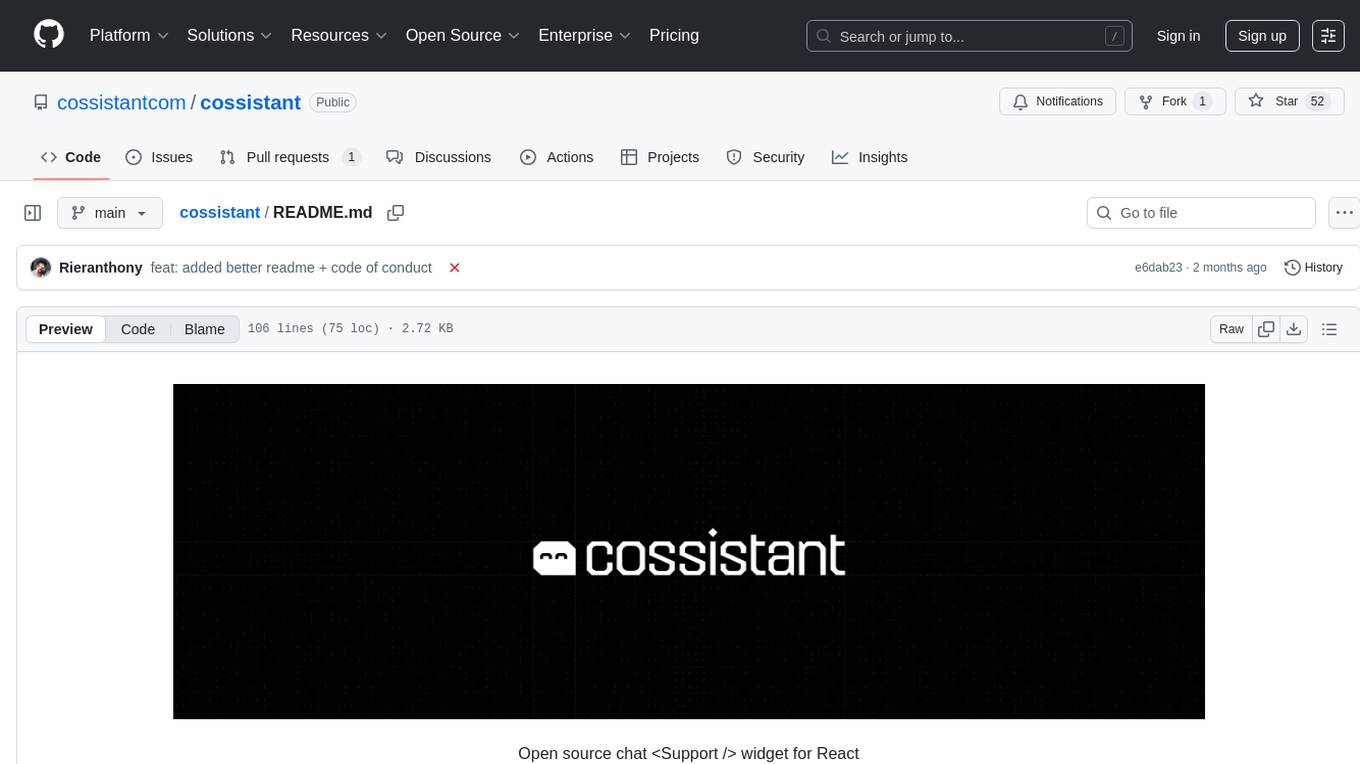Open the commit message link
This screenshot has height=764, width=1360.
[291, 268]
